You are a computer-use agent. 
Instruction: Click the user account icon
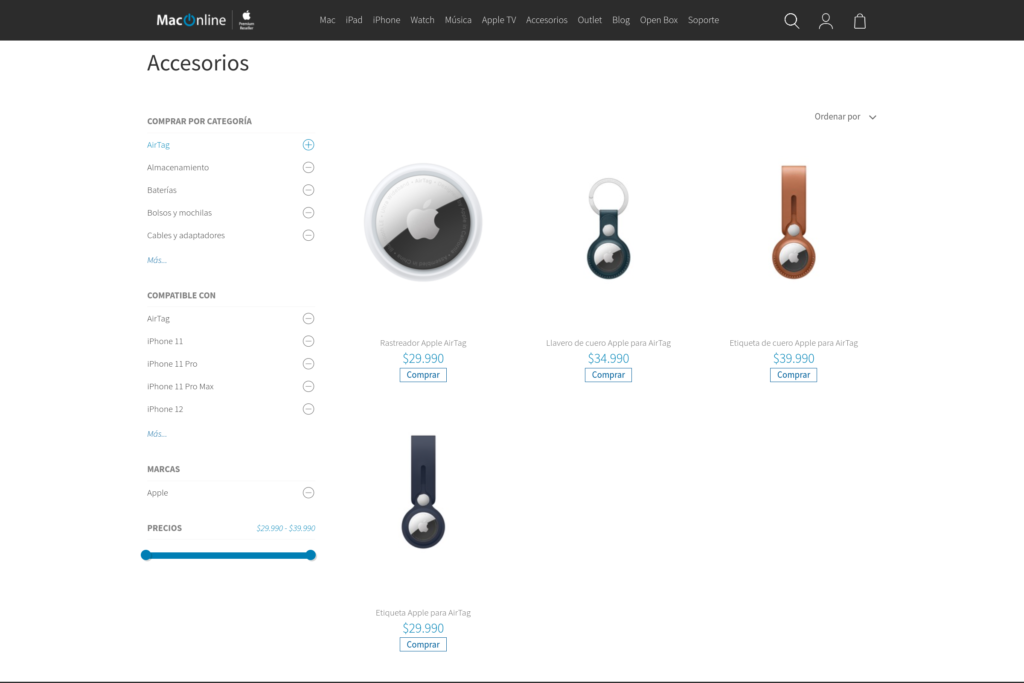point(825,21)
